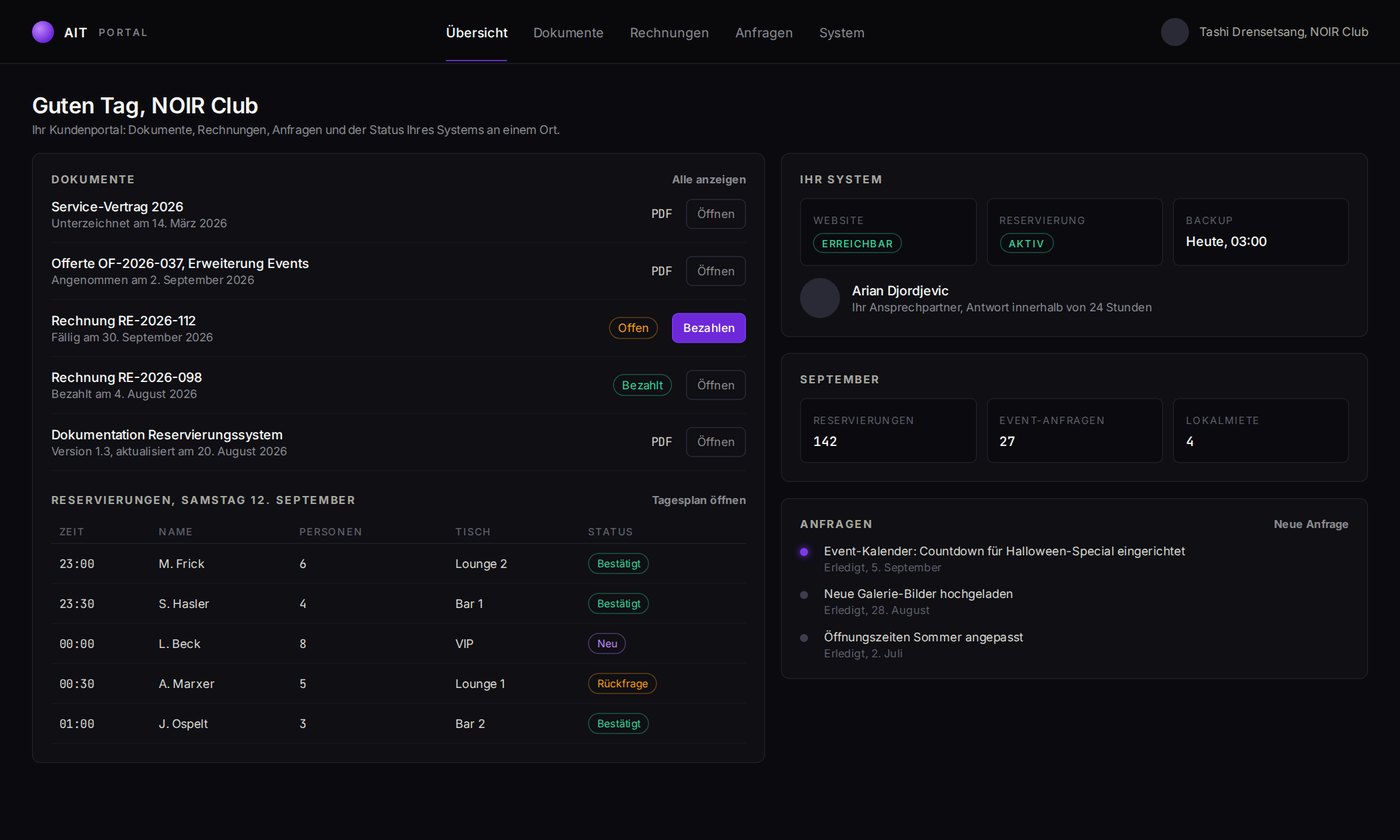Click Arian Djordjevic's contact avatar
The height and width of the screenshot is (840, 1400).
[x=820, y=298]
